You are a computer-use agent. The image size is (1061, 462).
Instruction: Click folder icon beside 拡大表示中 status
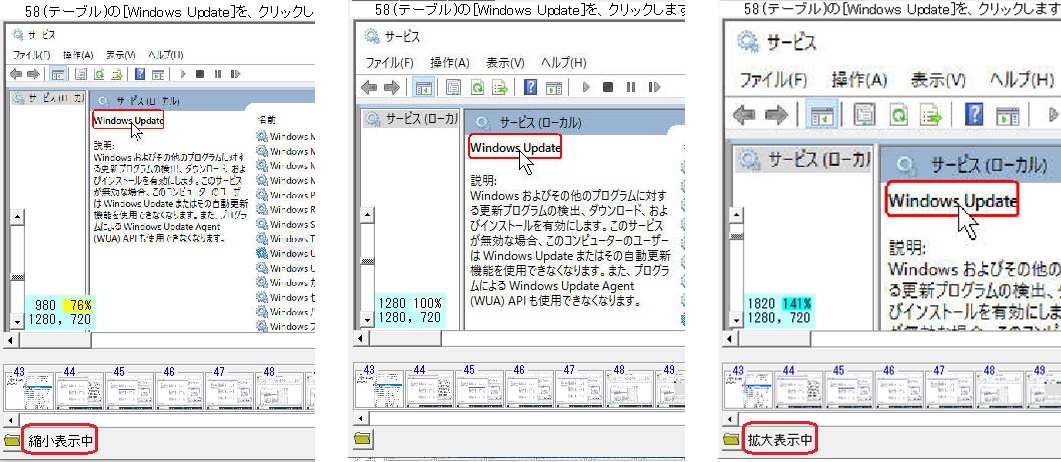731,439
